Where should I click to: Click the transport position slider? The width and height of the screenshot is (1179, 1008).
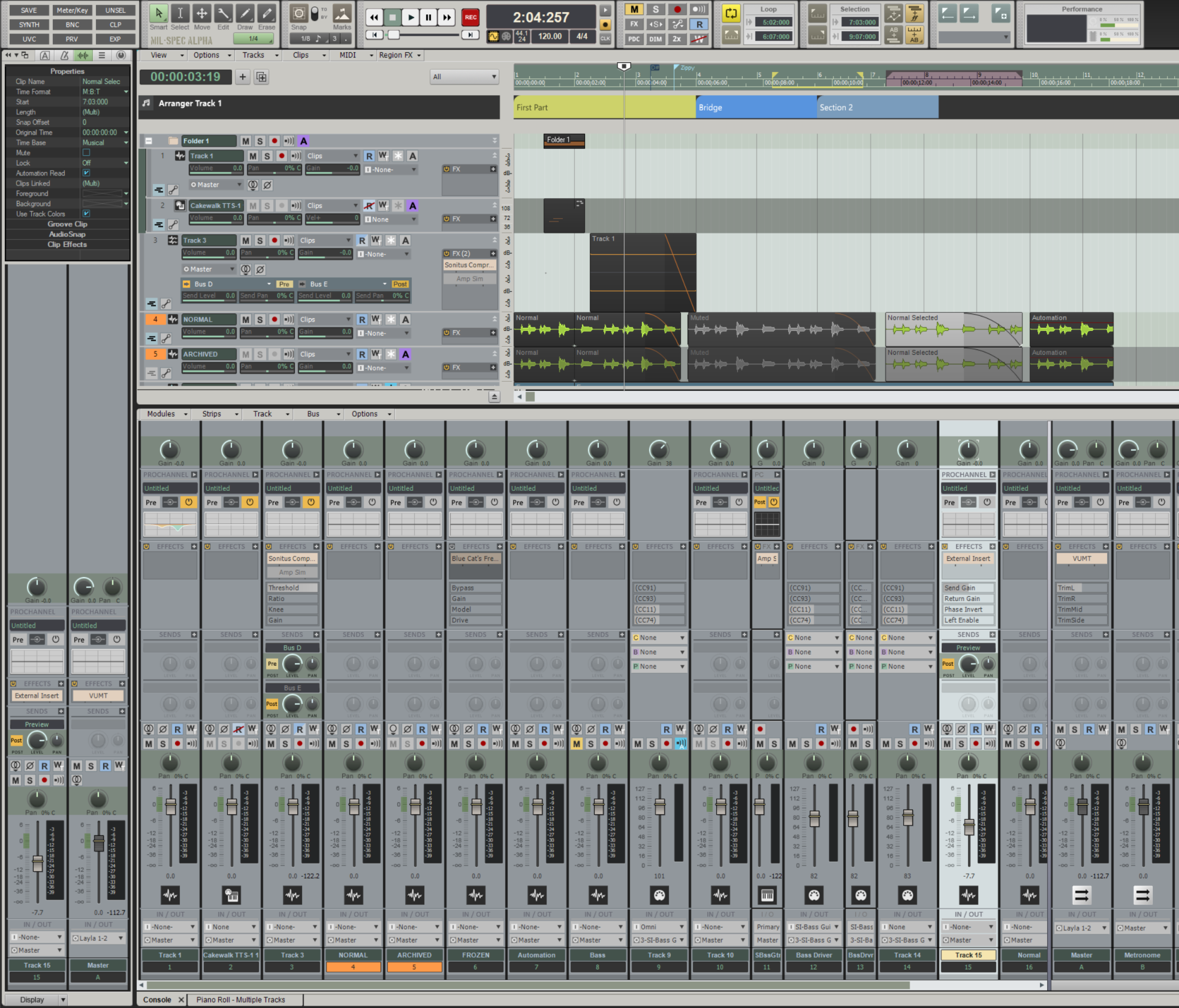(x=394, y=35)
